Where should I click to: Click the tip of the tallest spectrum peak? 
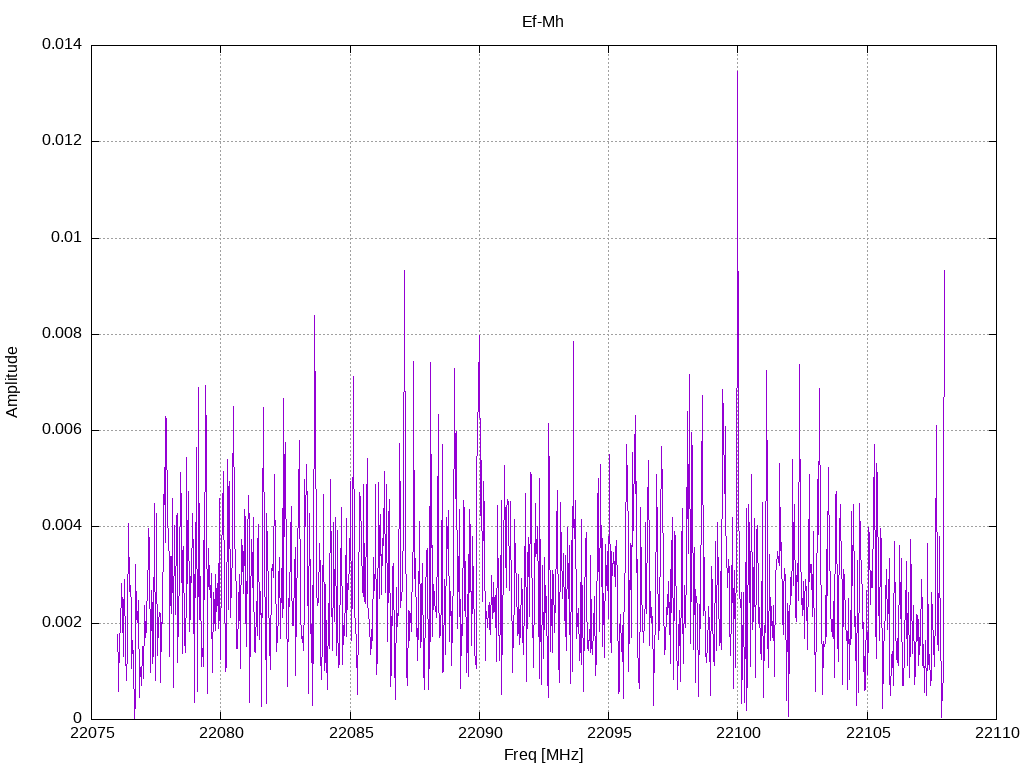pyautogui.click(x=737, y=71)
